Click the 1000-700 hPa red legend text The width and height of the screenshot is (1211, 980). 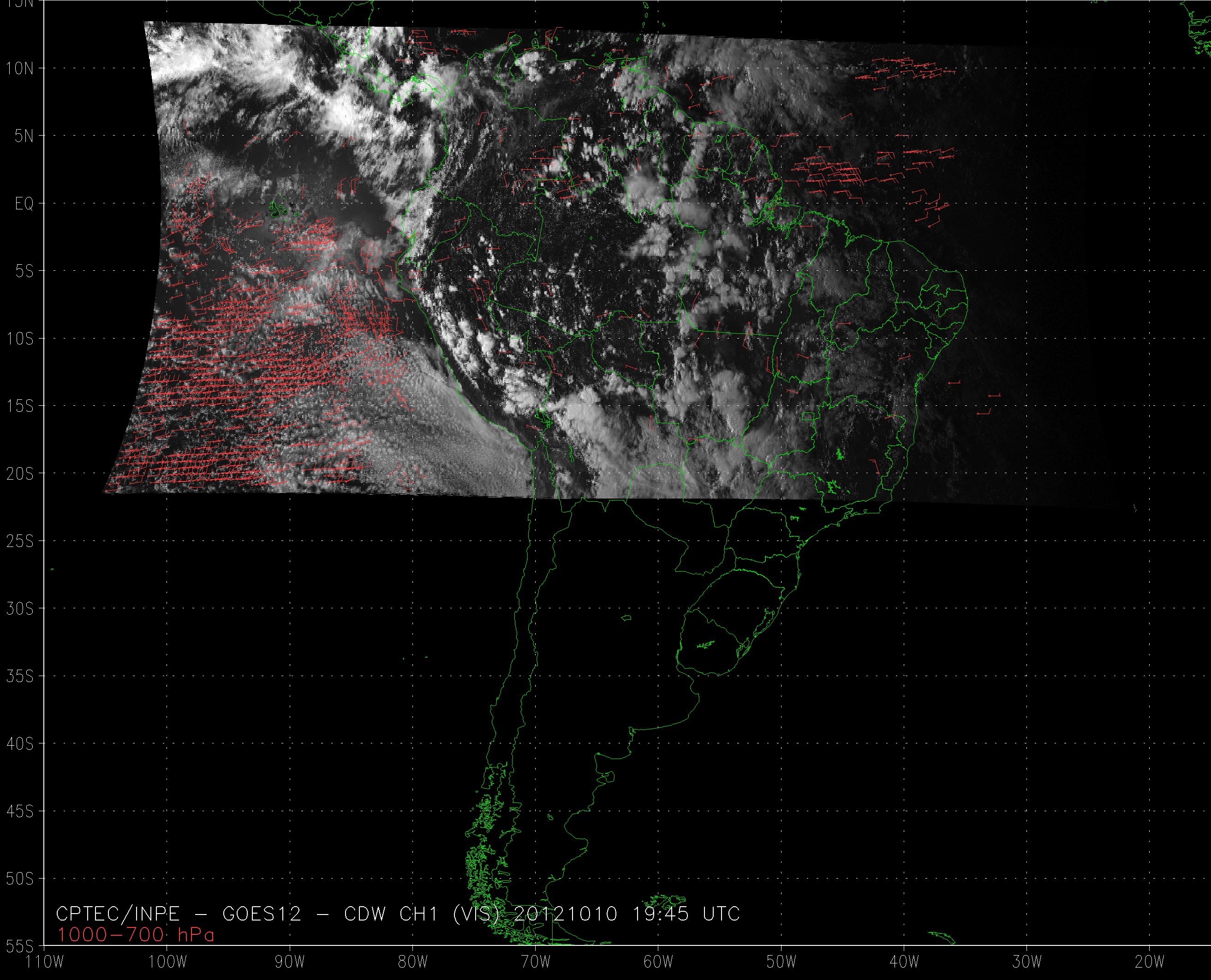136,935
